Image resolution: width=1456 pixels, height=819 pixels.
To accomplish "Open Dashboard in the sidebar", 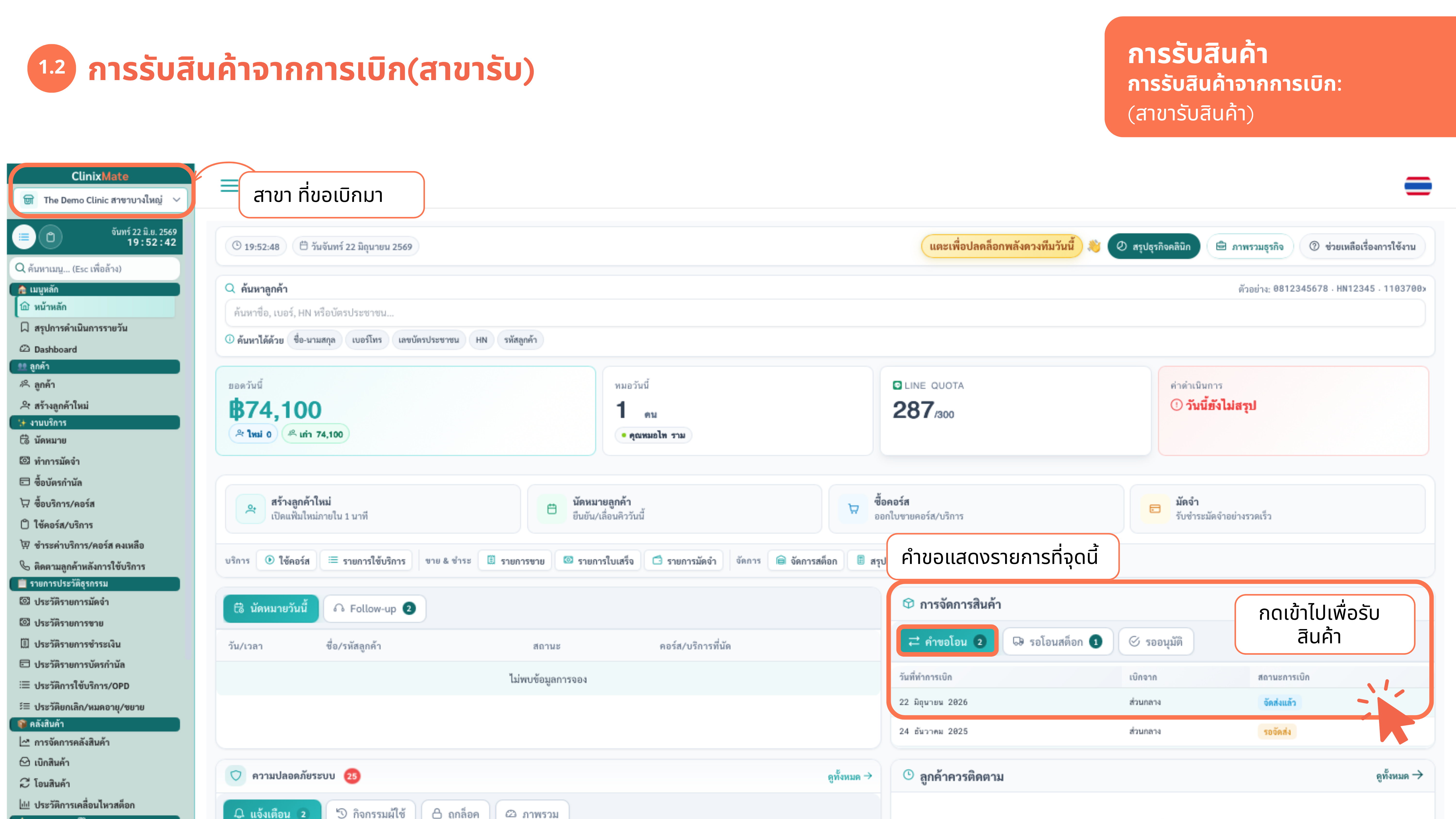I will (49, 349).
